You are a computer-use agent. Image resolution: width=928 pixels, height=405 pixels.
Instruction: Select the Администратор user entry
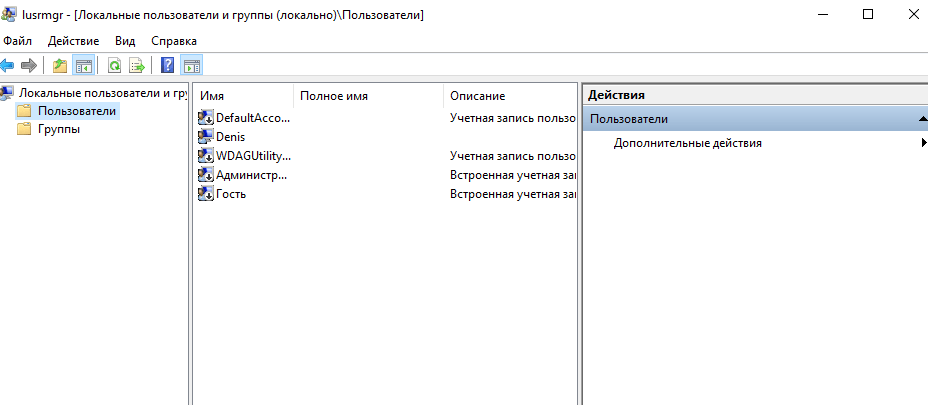tap(251, 175)
